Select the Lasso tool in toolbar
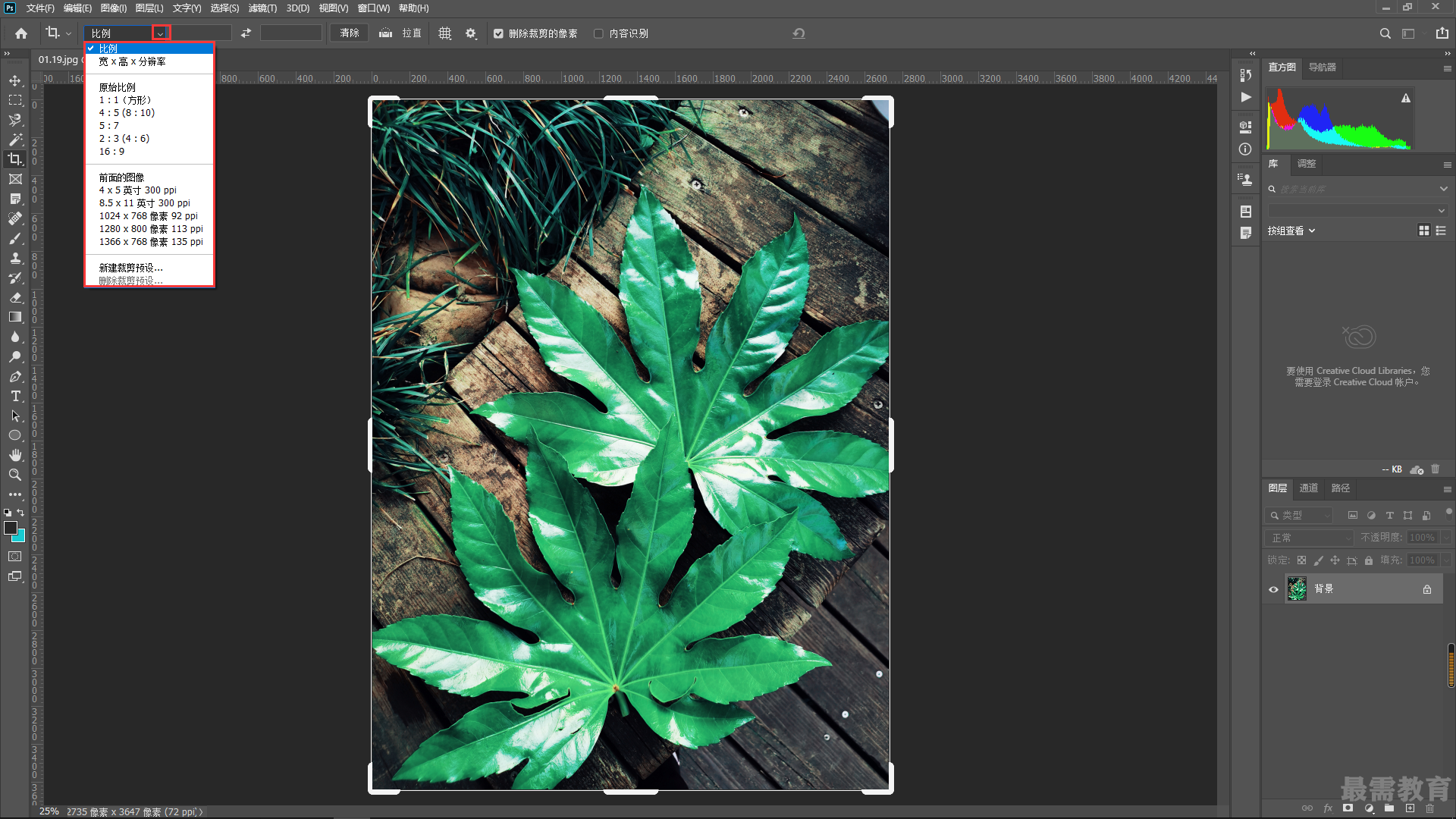The height and width of the screenshot is (819, 1456). point(15,120)
